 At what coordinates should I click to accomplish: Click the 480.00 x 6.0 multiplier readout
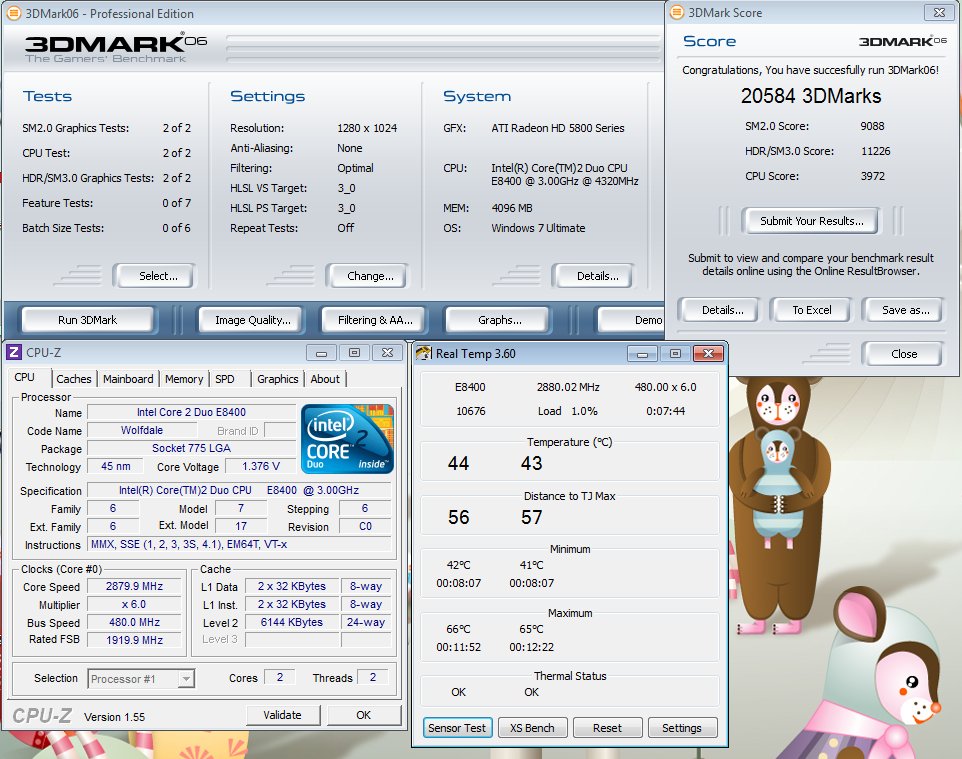(x=665, y=387)
